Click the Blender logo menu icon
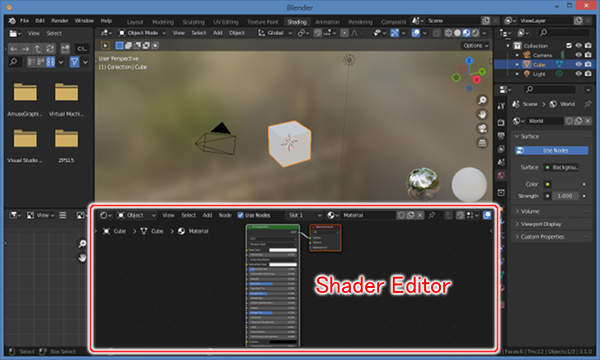Screen dimensions: 600x360 (12, 21)
